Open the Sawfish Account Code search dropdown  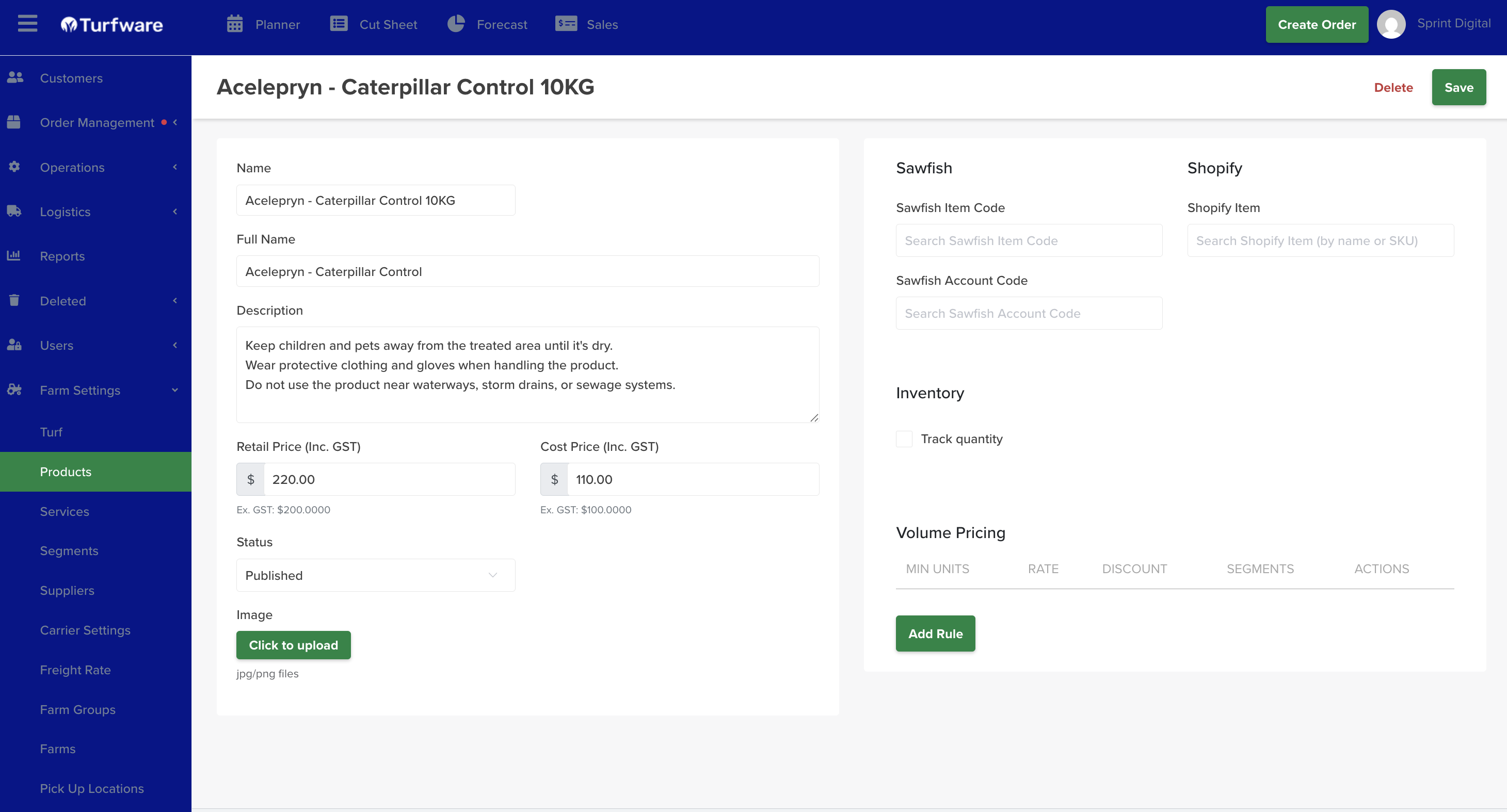(x=1029, y=313)
